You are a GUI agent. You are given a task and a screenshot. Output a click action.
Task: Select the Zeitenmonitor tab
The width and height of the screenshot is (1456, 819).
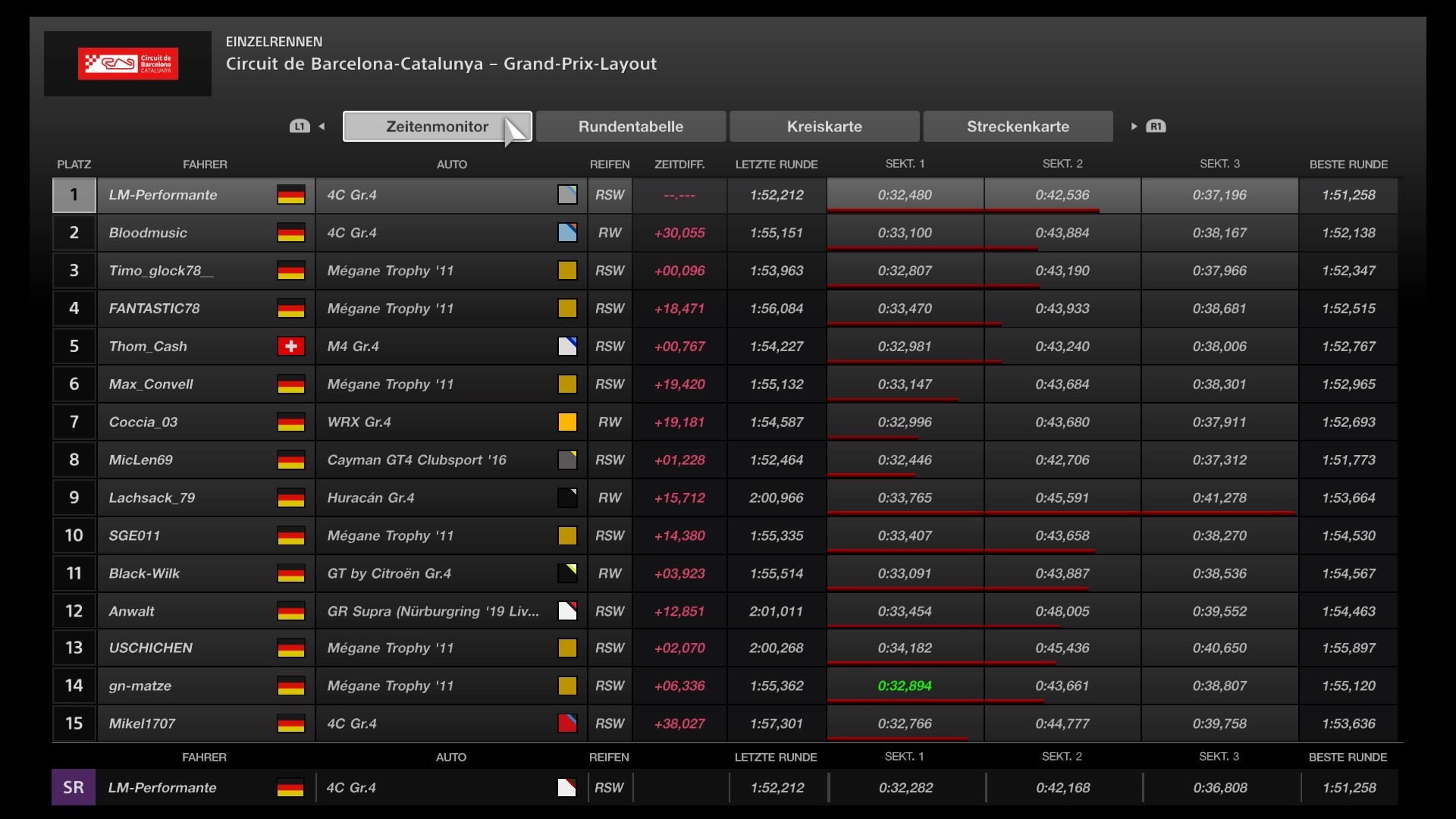[x=437, y=127]
